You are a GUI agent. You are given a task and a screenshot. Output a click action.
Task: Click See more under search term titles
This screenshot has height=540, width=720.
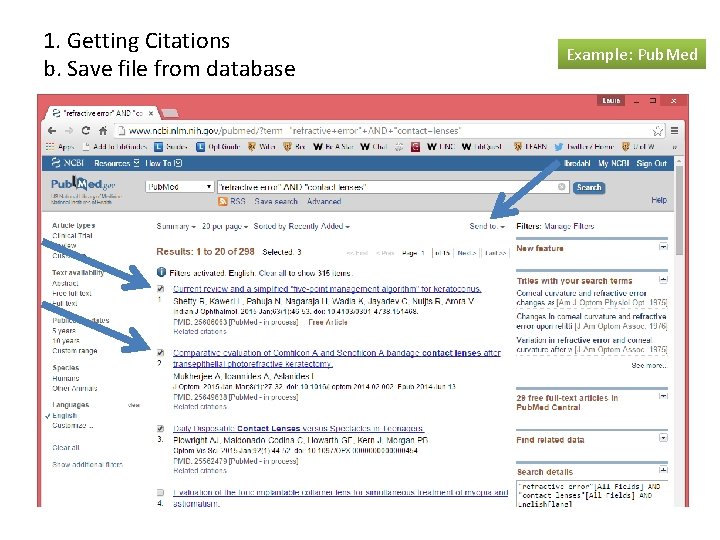point(649,366)
